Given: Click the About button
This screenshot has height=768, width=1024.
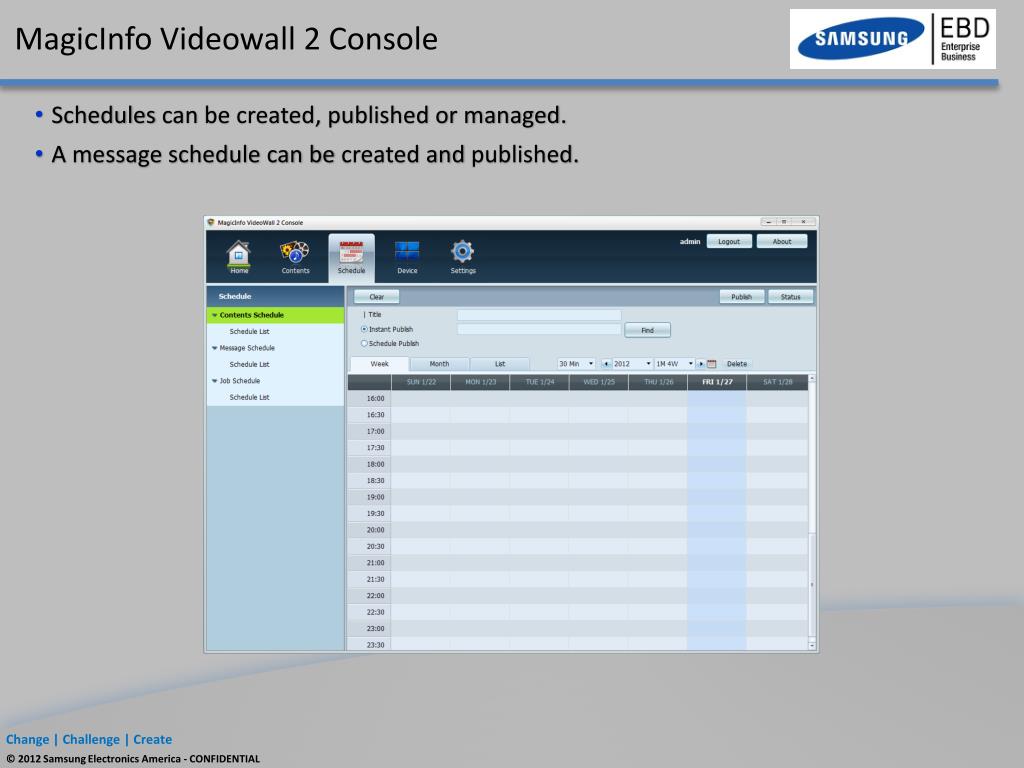Looking at the screenshot, I should pos(782,242).
